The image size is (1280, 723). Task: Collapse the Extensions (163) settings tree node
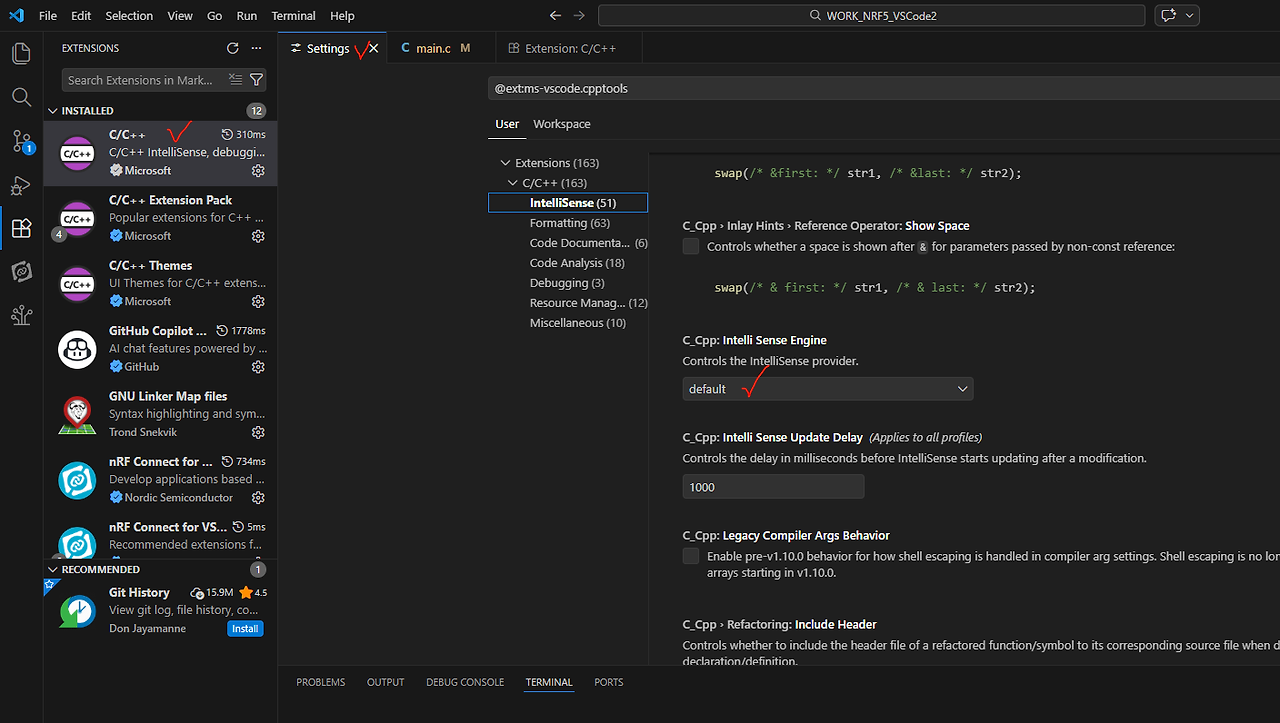click(x=505, y=163)
